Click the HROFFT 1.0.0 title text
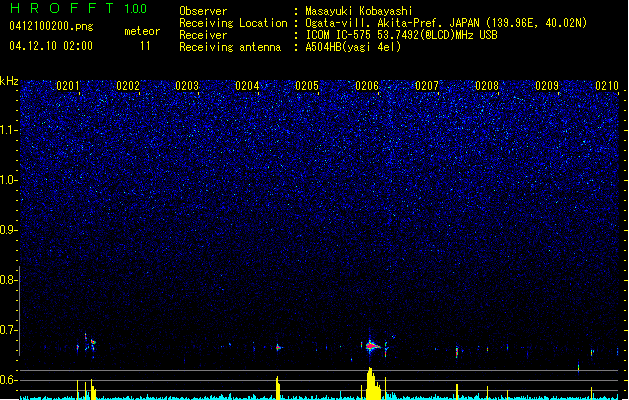Viewport: 629px width, 400px height. click(x=79, y=8)
